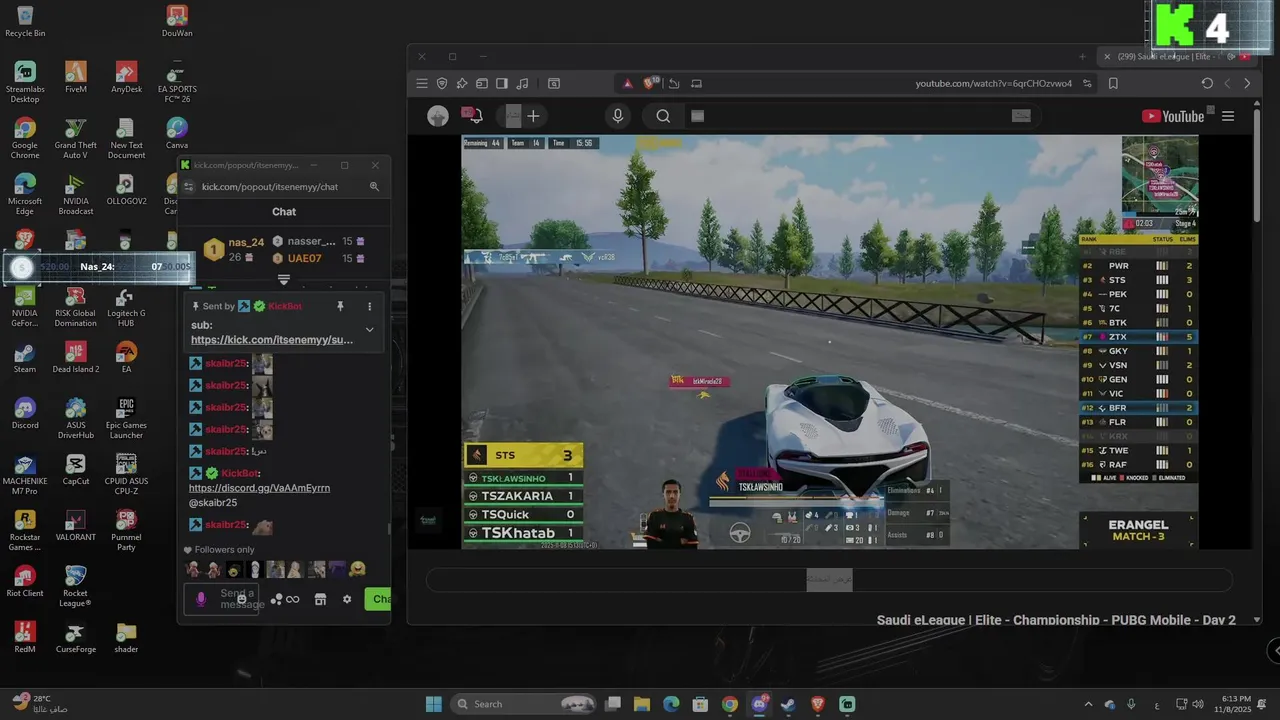
Task: Open the Recycle Bin
Action: pos(25,22)
